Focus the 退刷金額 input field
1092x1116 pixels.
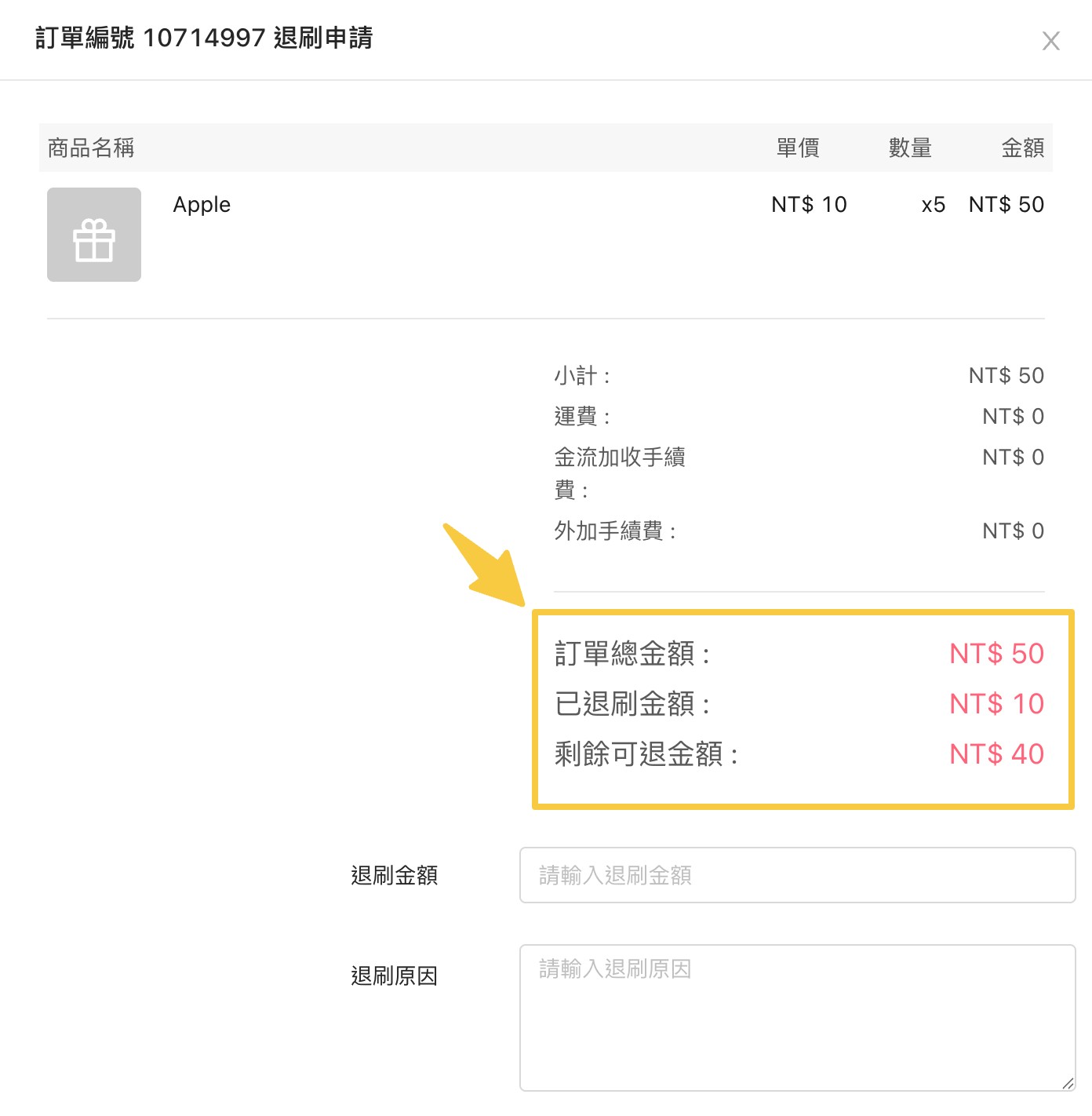pyautogui.click(x=797, y=875)
